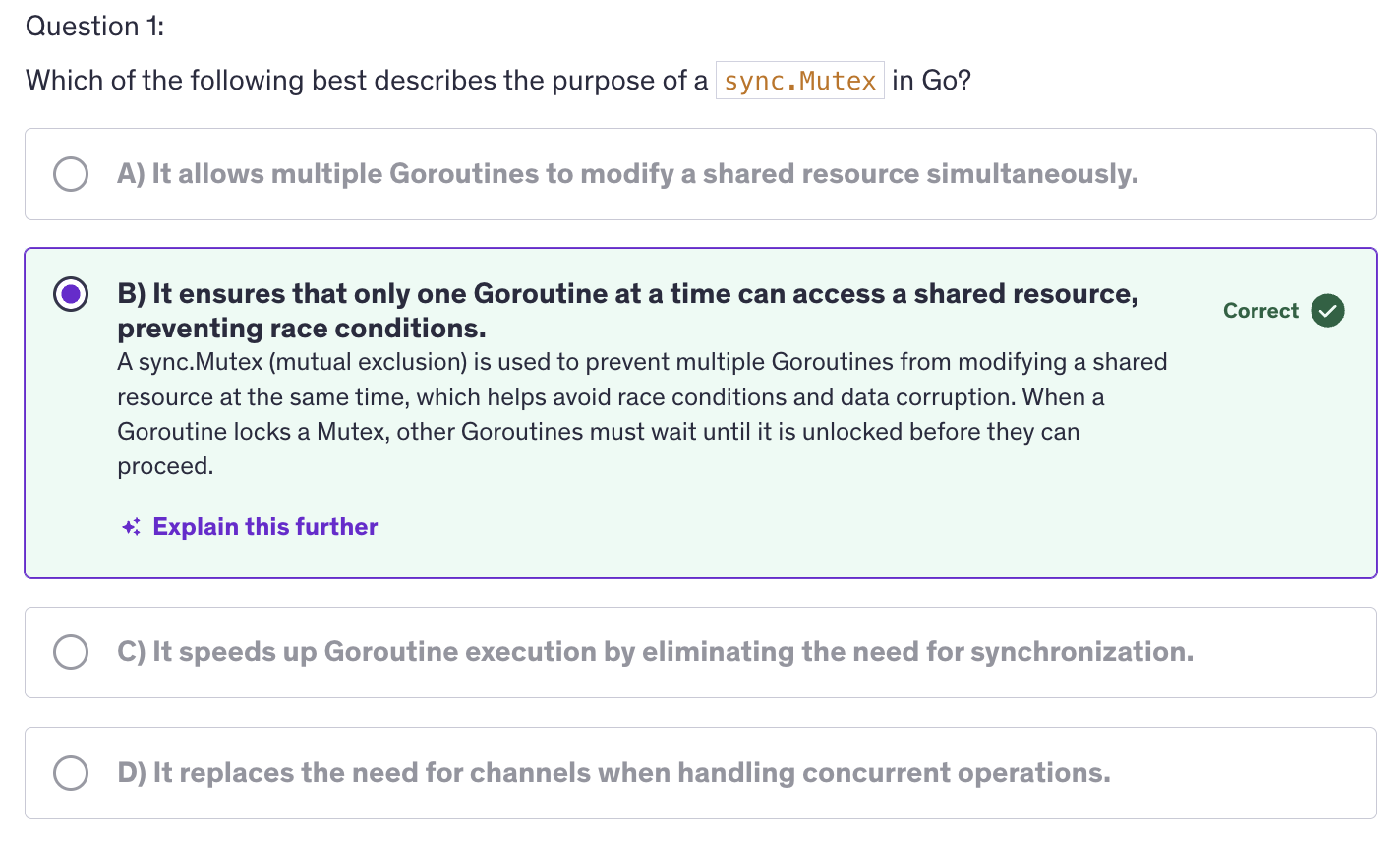The width and height of the screenshot is (1400, 844).
Task: Click answer text about replacing channels
Action: tap(613, 773)
